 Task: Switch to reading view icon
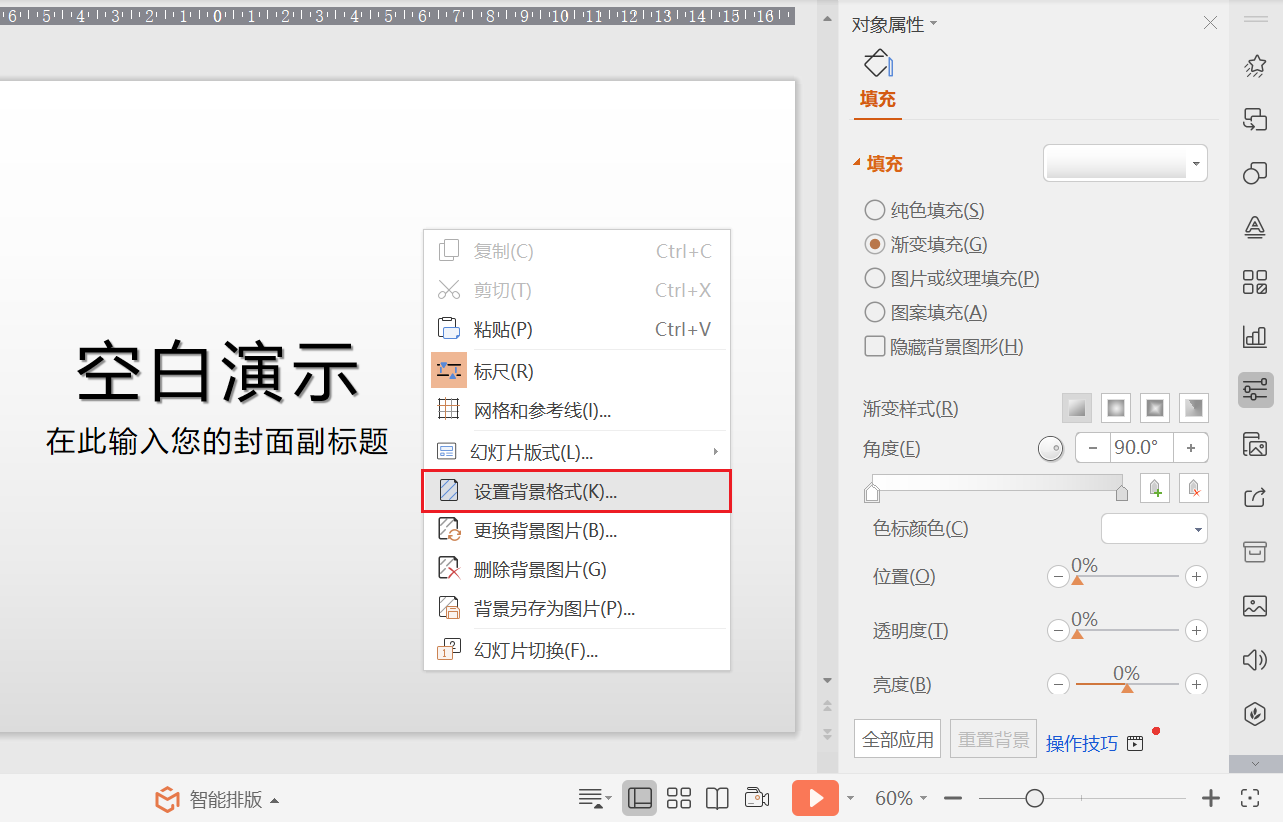[717, 798]
